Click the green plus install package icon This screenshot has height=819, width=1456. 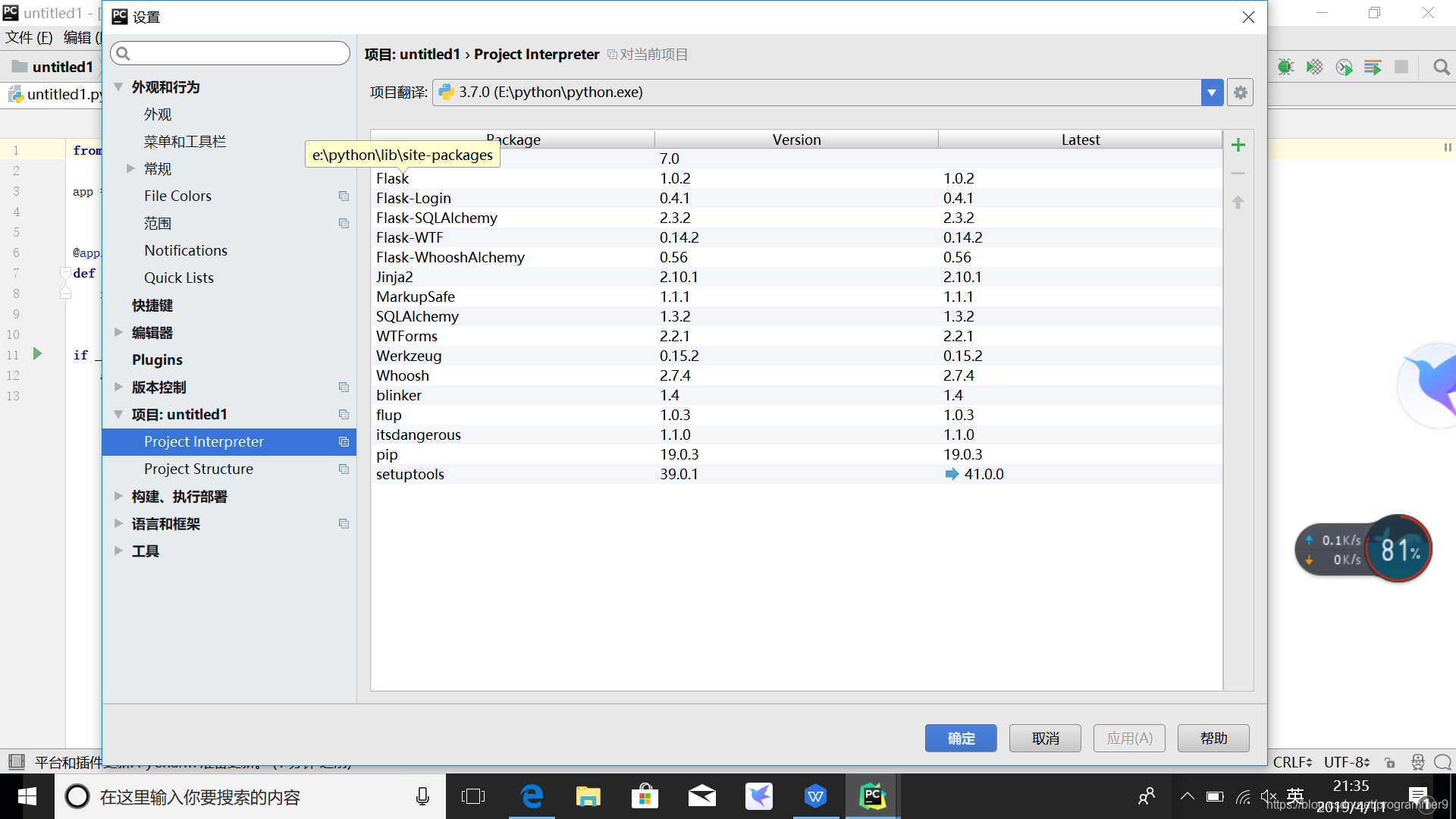(1238, 145)
